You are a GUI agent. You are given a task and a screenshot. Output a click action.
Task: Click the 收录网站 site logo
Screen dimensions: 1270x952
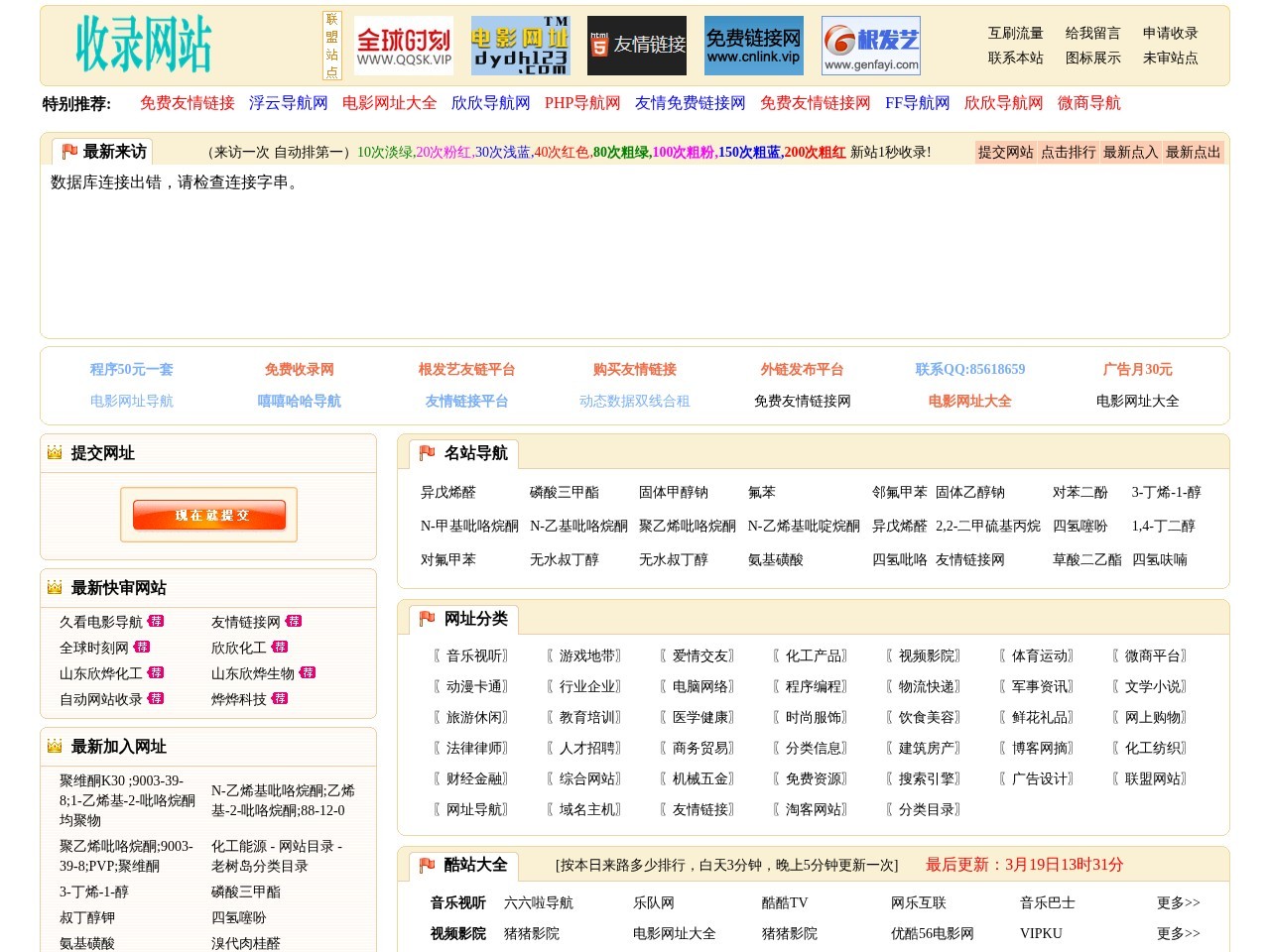coord(144,45)
